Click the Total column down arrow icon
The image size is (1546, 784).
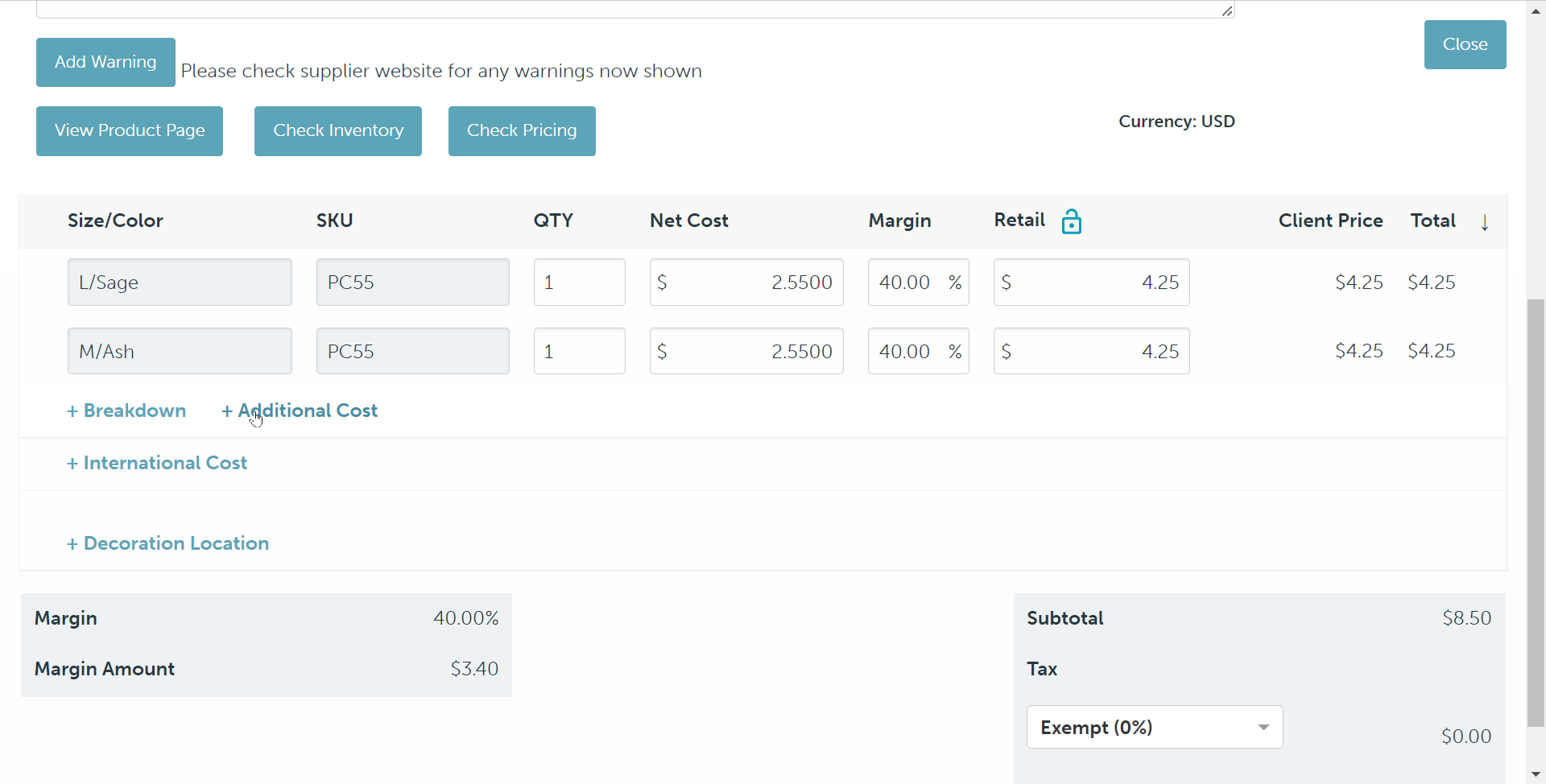[x=1484, y=222]
